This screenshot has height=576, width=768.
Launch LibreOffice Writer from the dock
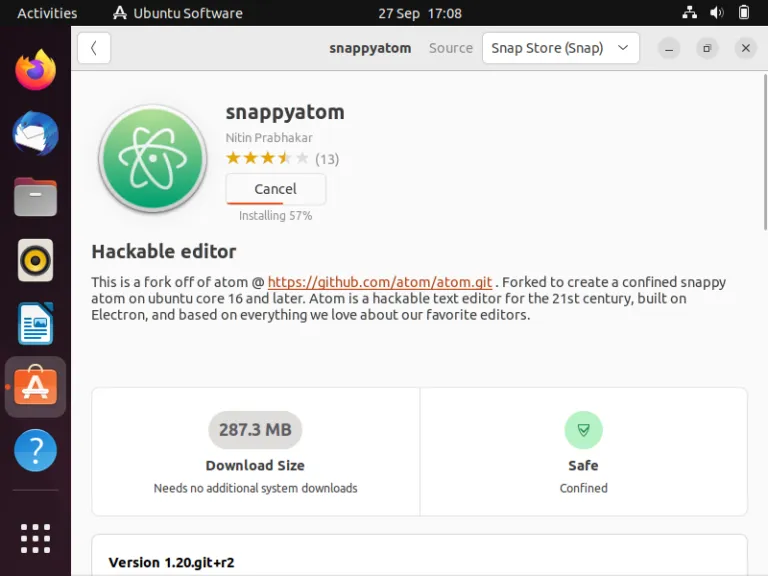click(35, 324)
